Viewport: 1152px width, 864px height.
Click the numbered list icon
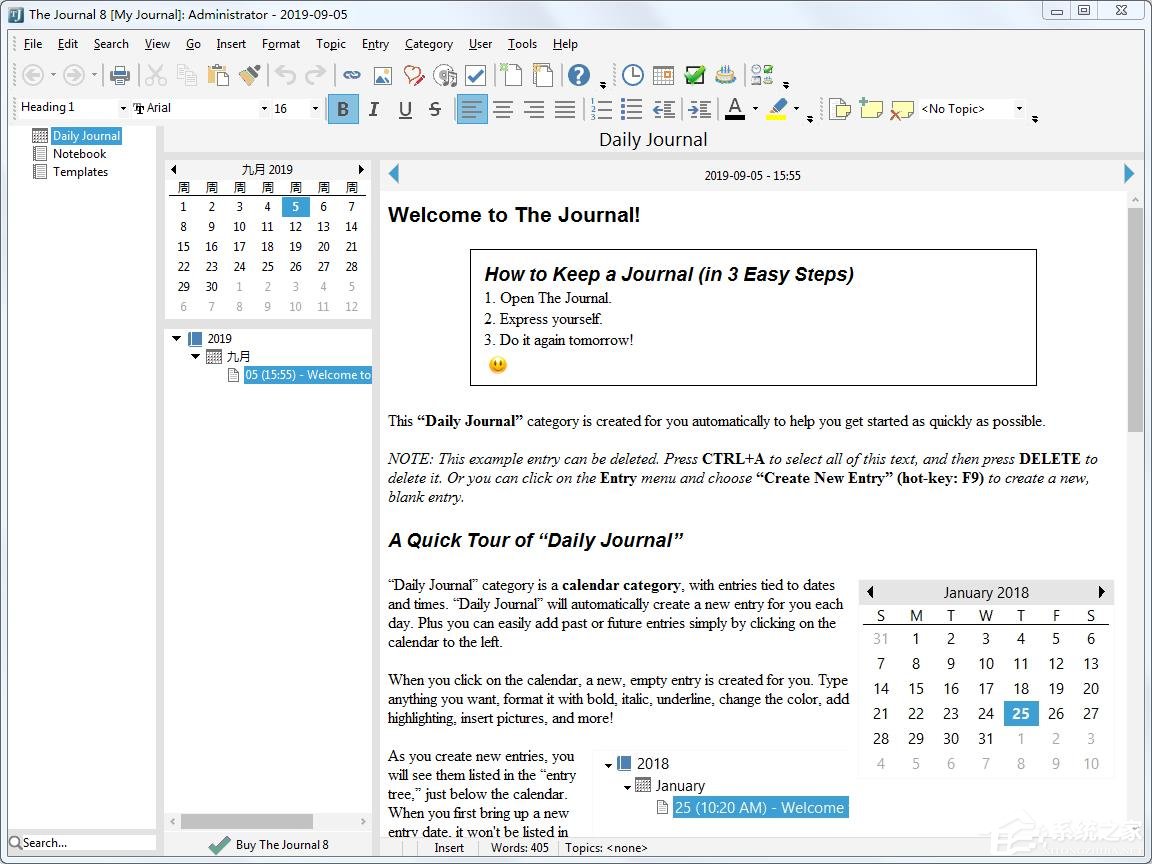[601, 109]
